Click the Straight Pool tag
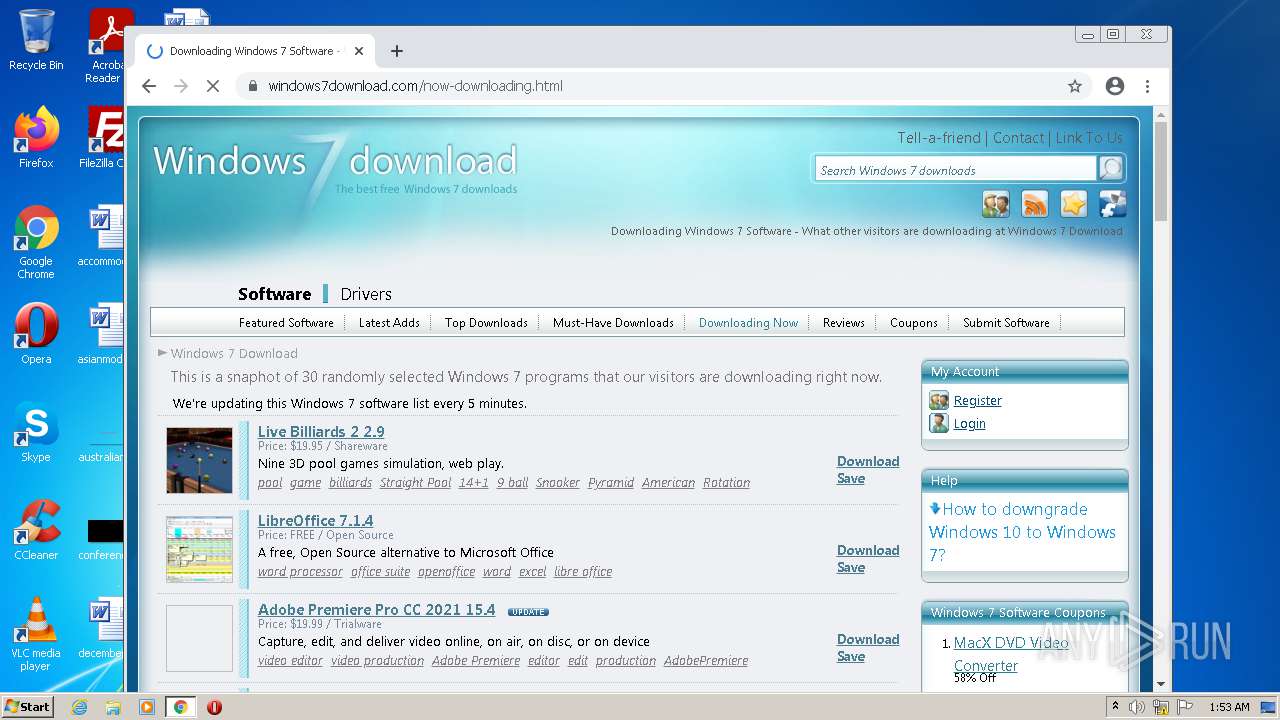Viewport: 1280px width, 720px height. (415, 483)
